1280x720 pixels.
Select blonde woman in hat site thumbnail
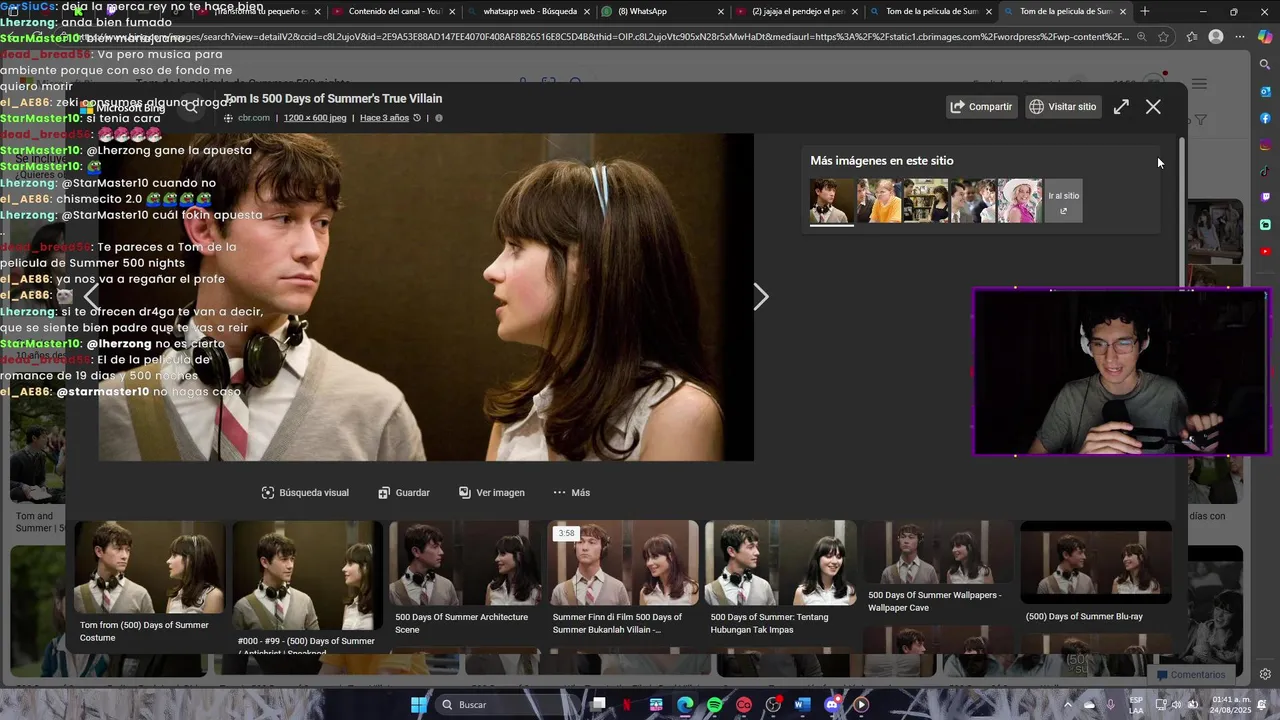(1019, 201)
